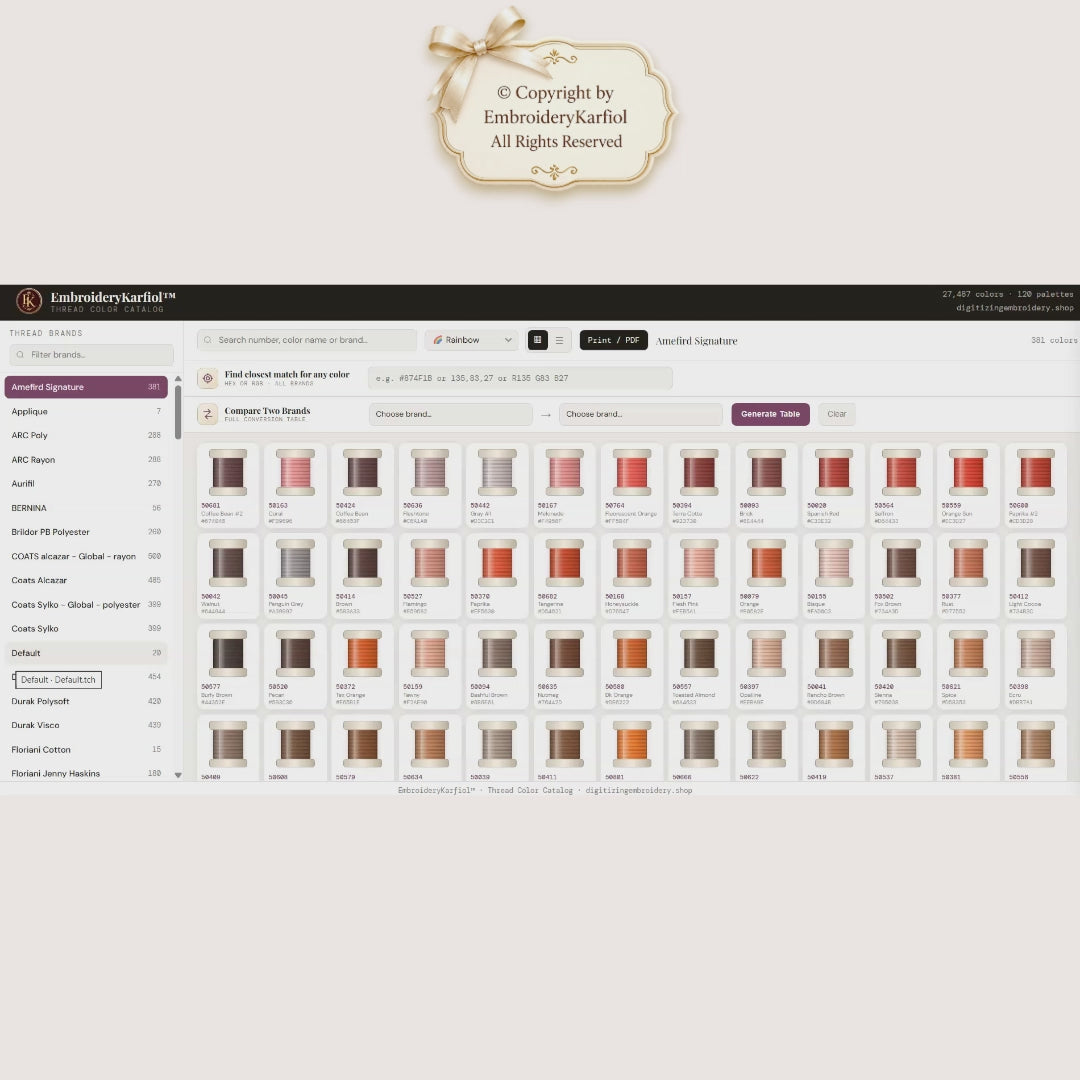
Task: Select Amefird Signature brand in sidebar
Action: pos(86,387)
